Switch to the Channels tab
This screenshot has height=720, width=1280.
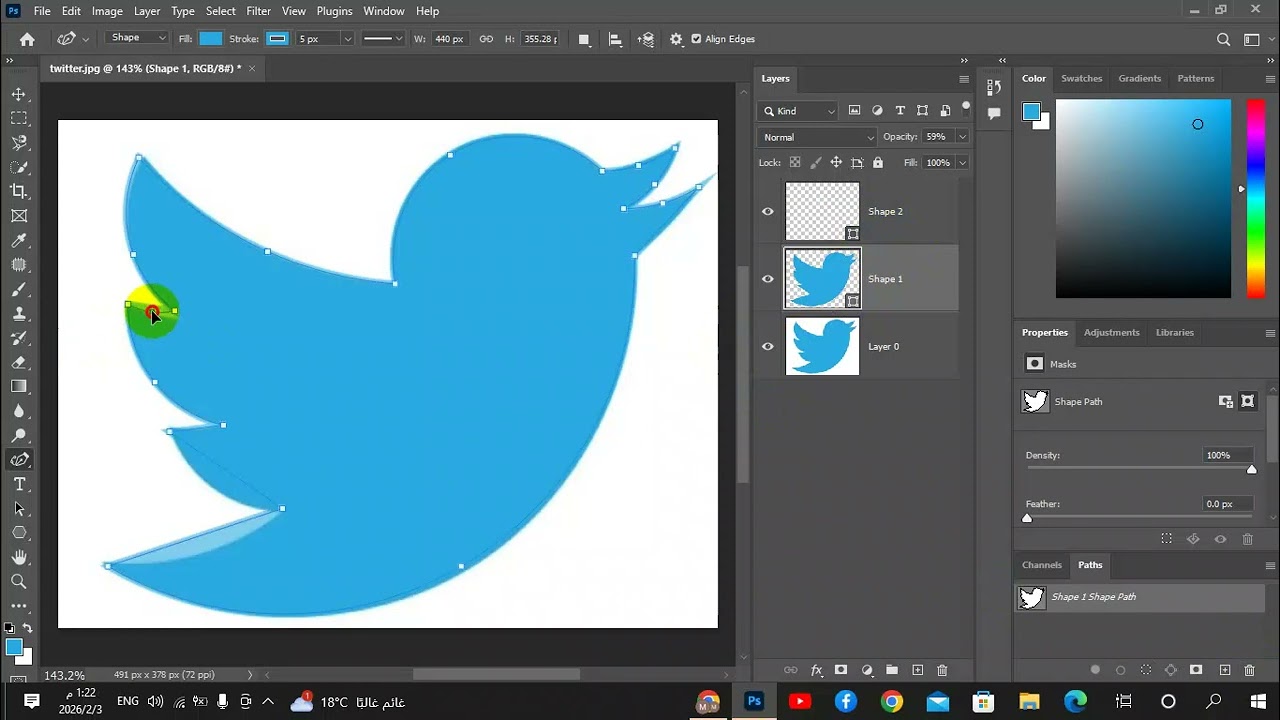(x=1041, y=565)
